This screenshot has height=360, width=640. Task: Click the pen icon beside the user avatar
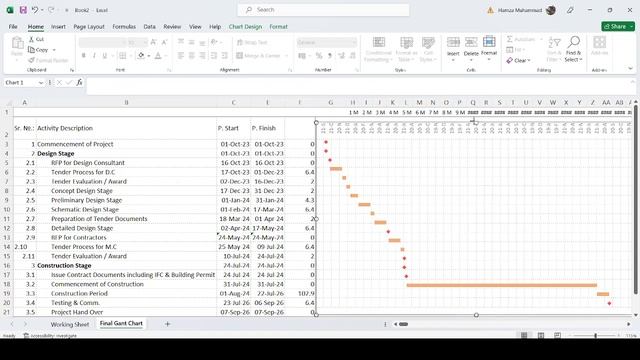[x=570, y=10]
